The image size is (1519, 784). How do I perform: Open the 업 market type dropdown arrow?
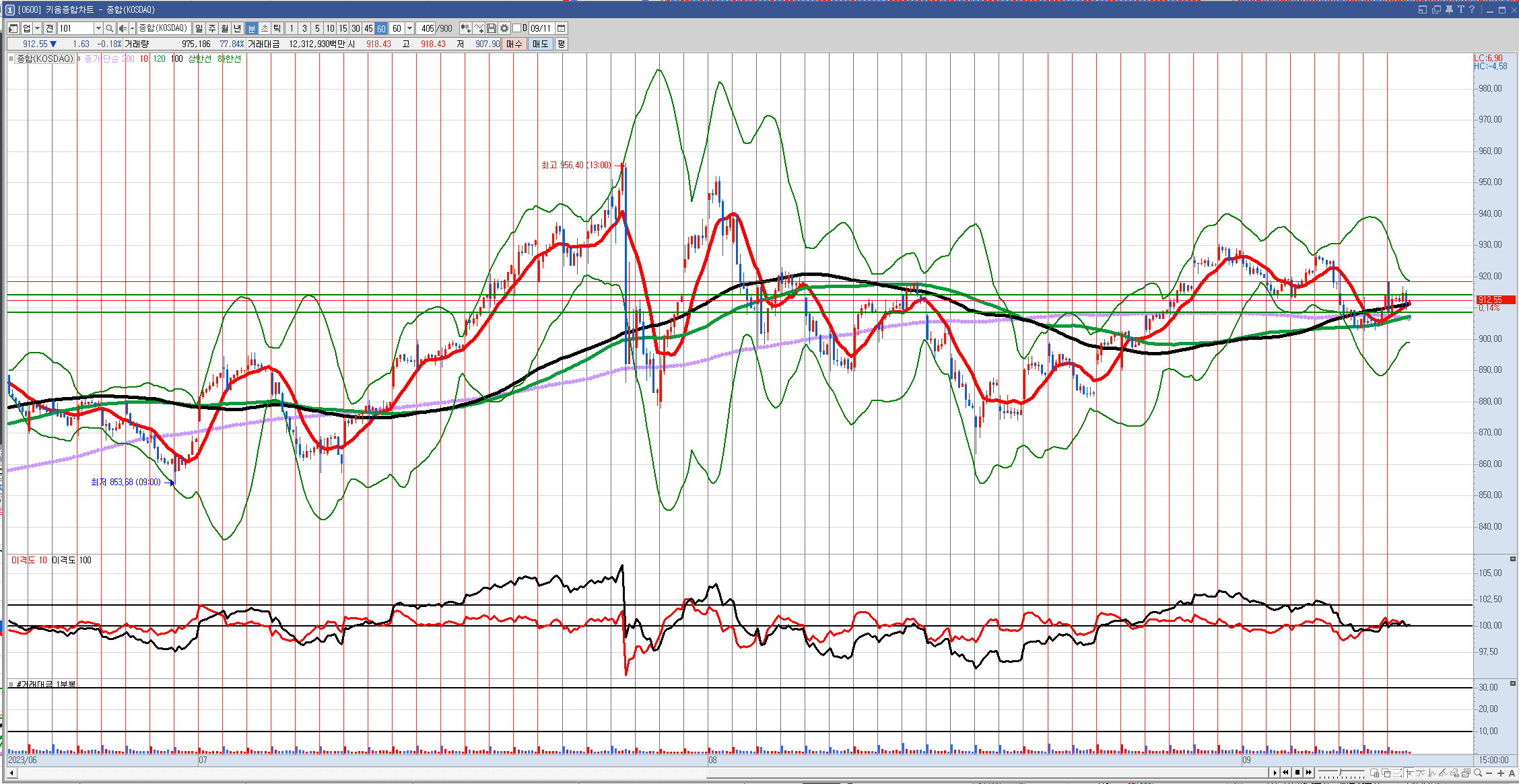point(38,28)
